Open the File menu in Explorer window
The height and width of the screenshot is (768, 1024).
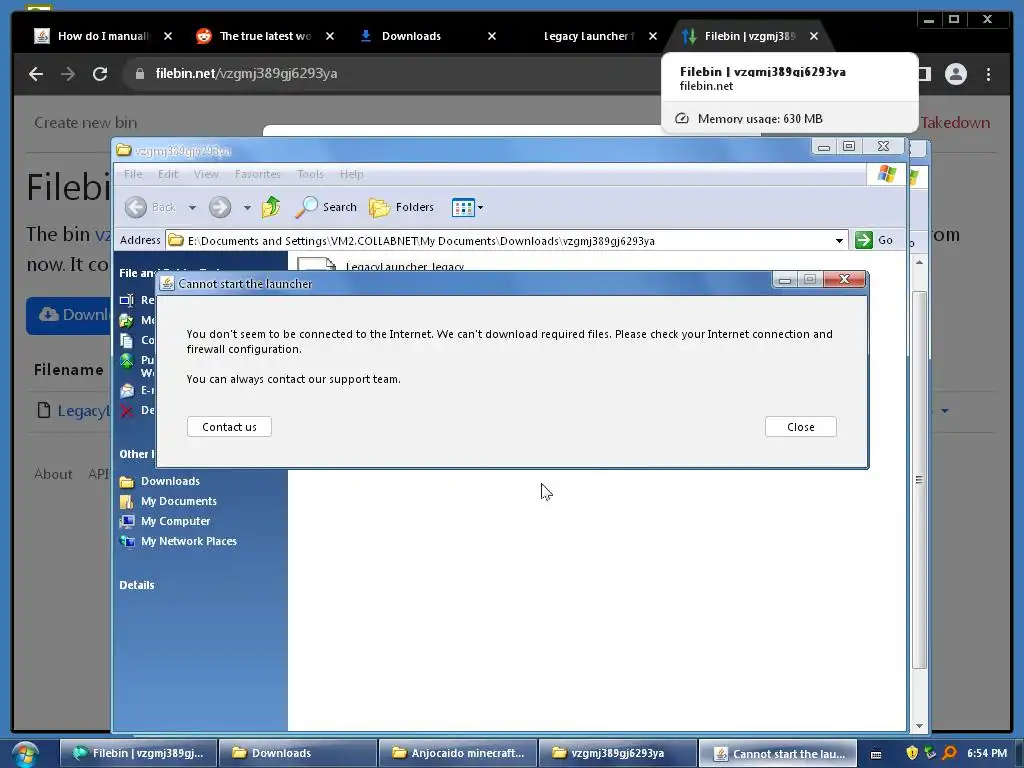[x=133, y=174]
